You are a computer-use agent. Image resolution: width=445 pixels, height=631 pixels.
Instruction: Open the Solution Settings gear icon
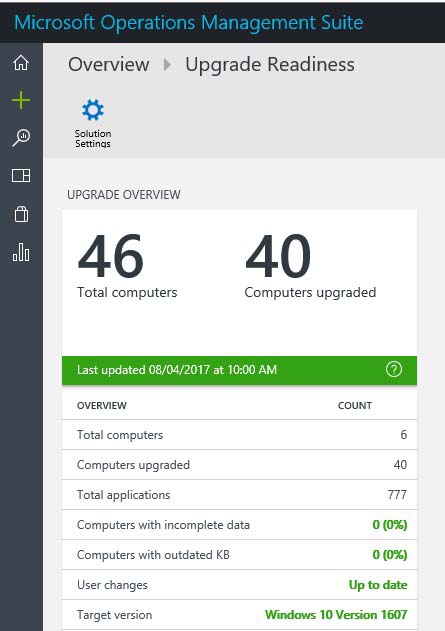[93, 110]
